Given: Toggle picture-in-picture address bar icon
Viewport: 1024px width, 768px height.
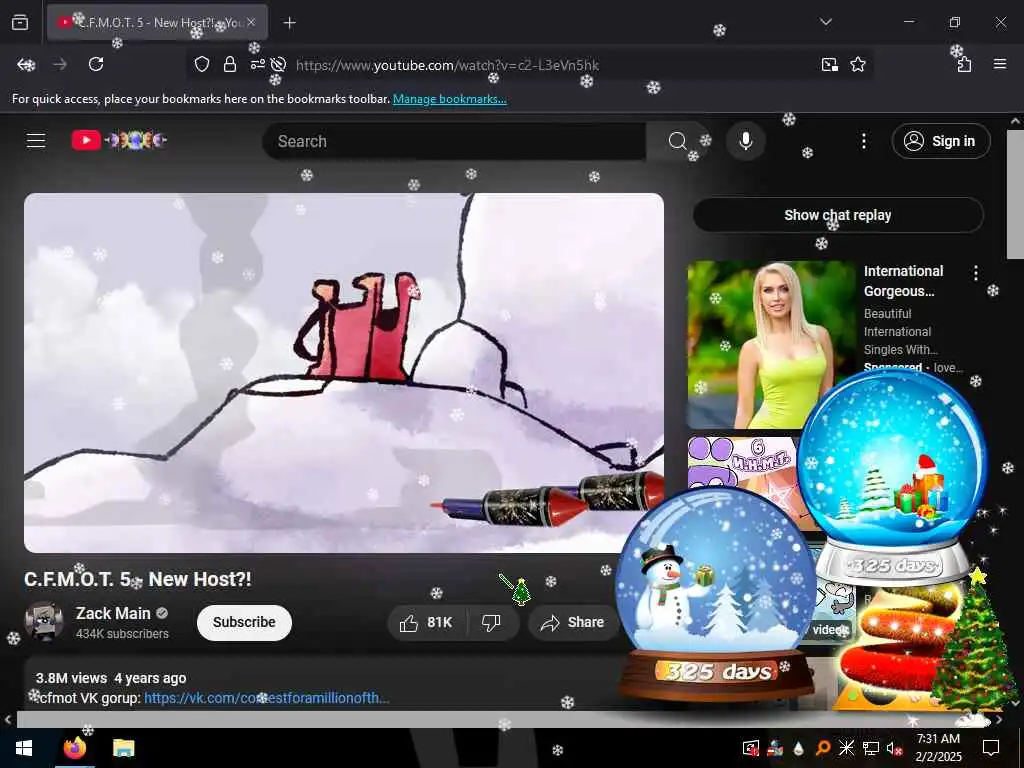Looking at the screenshot, I should click(x=829, y=64).
